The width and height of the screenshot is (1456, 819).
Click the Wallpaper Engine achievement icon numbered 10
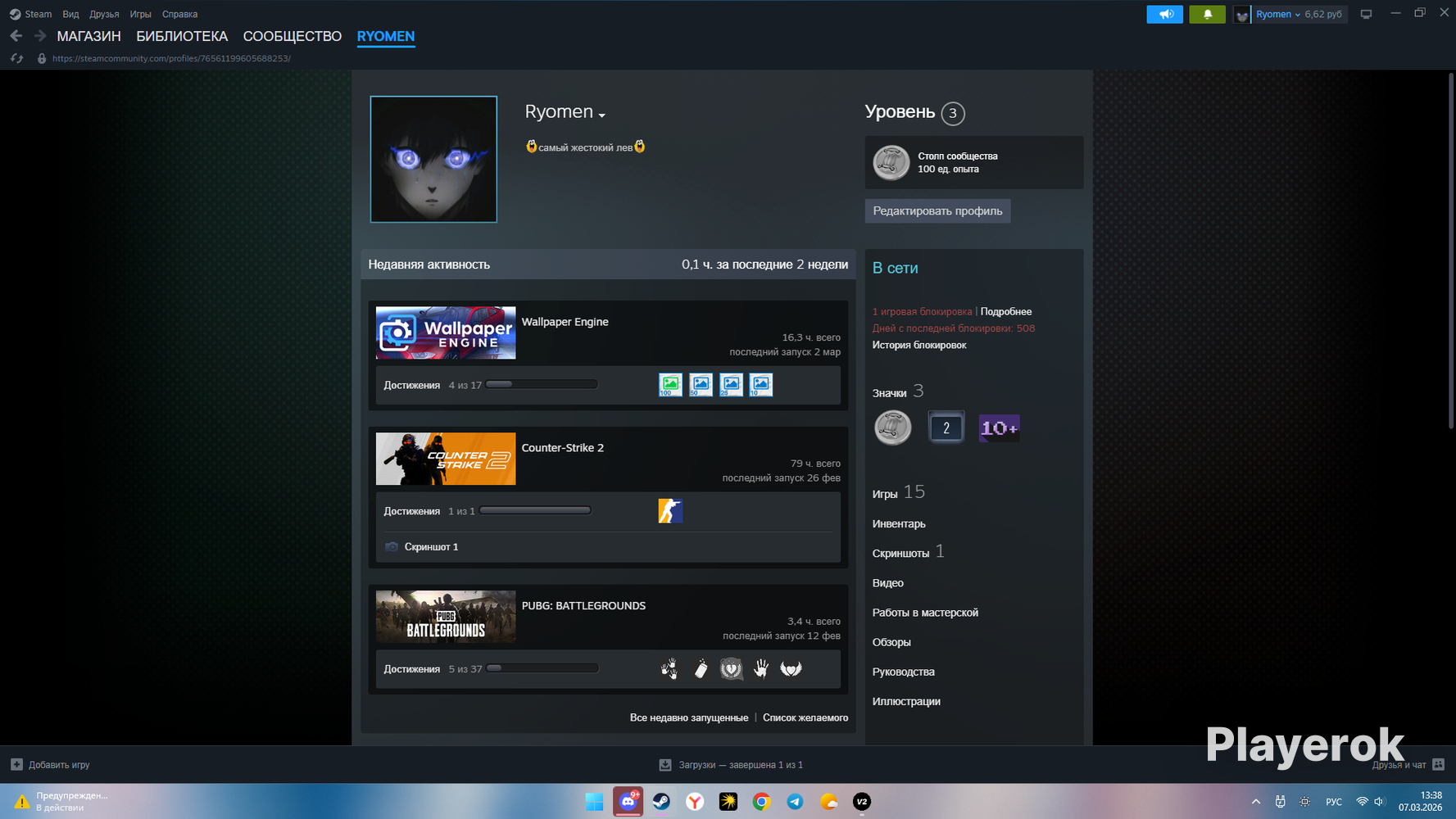(x=760, y=385)
